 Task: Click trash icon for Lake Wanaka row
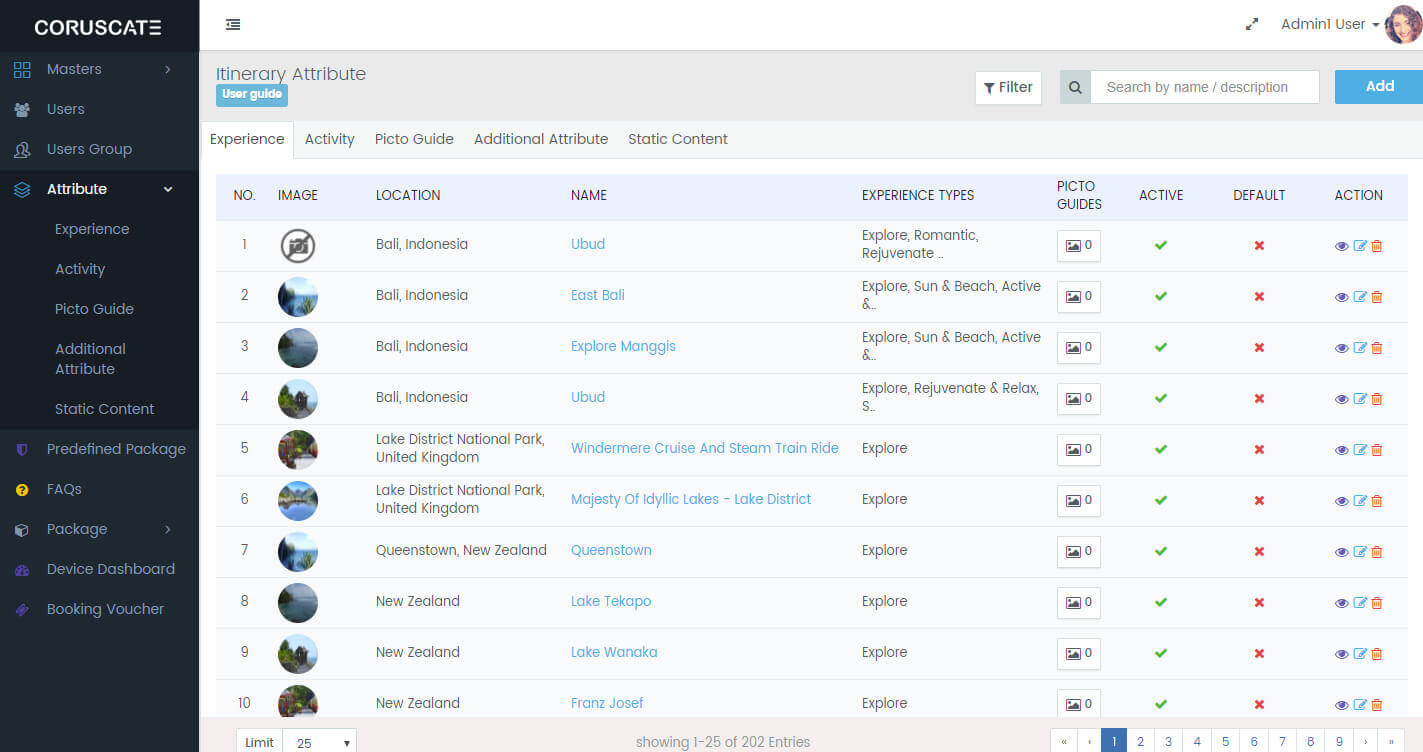tap(1377, 654)
